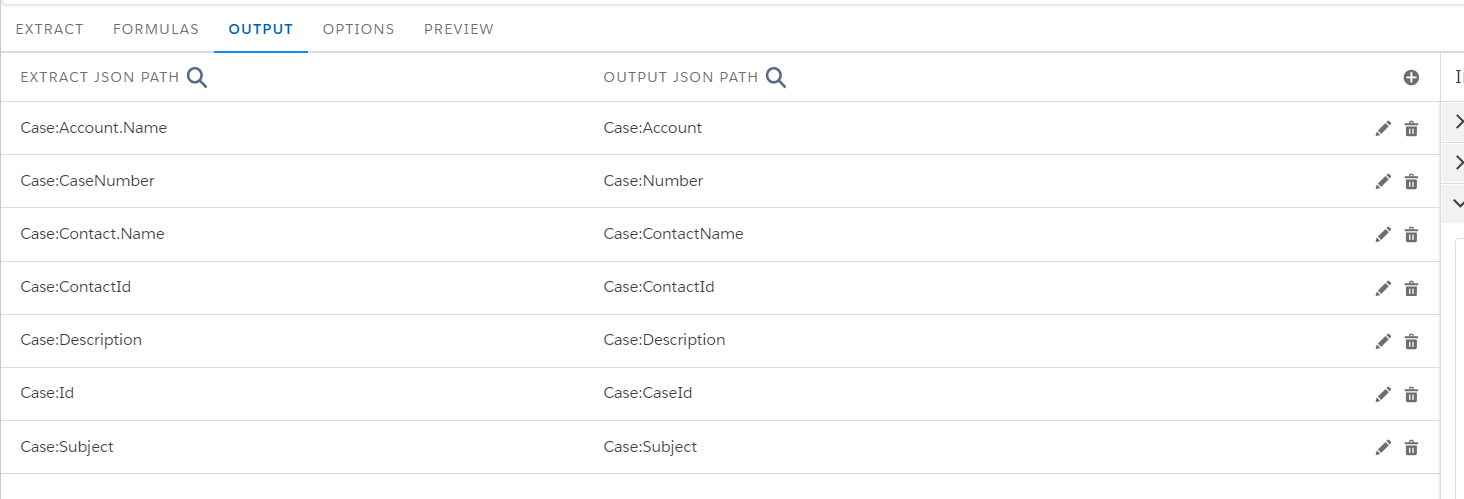Edit the Case:Subject mapping row
The width and height of the screenshot is (1464, 499).
point(1383,447)
